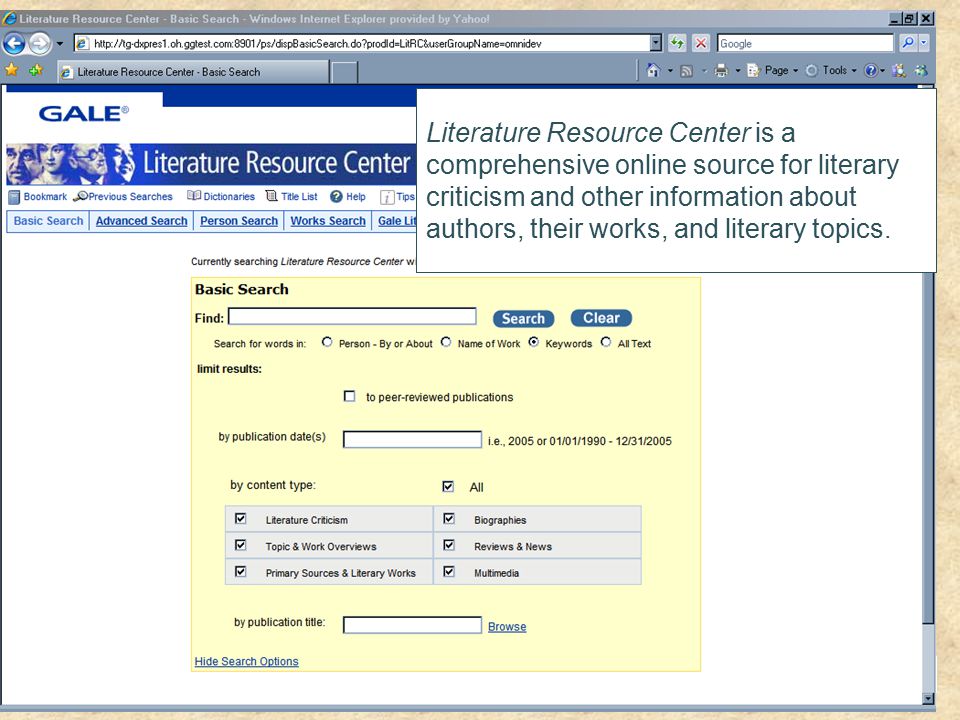The height and width of the screenshot is (720, 960).
Task: Open Dictionaries from the toolbar
Action: [221, 197]
